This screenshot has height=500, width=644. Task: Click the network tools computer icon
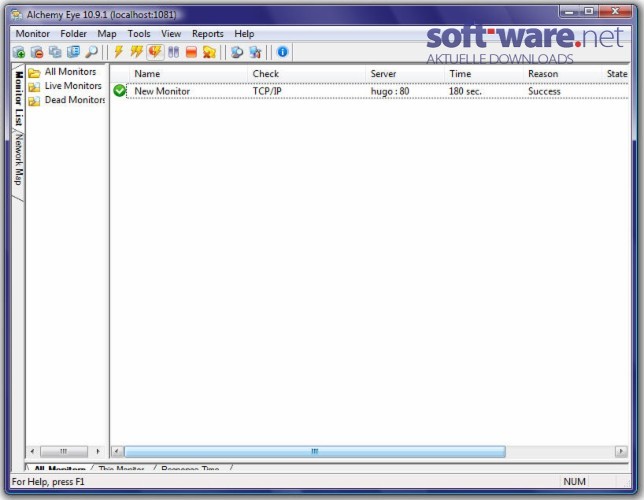255,52
